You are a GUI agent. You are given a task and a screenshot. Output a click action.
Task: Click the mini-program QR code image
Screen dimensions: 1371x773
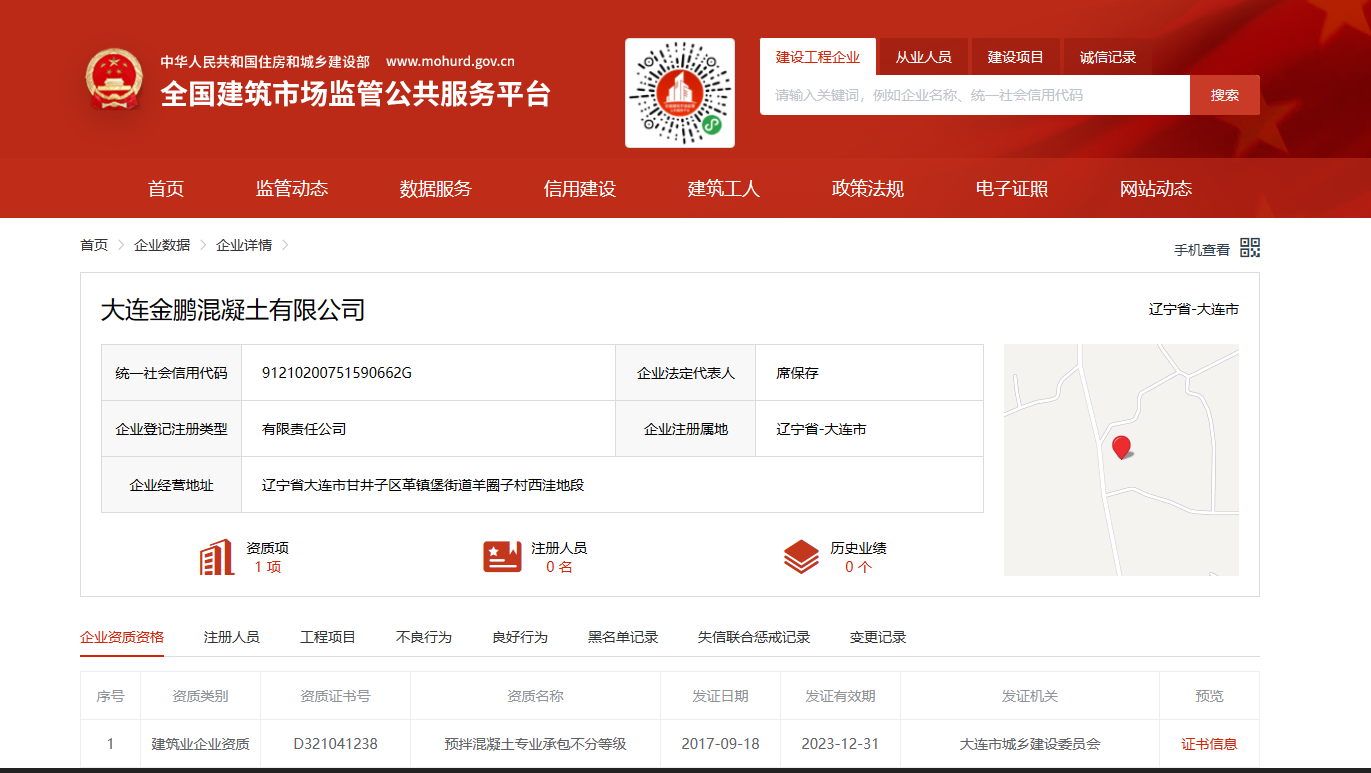[680, 93]
